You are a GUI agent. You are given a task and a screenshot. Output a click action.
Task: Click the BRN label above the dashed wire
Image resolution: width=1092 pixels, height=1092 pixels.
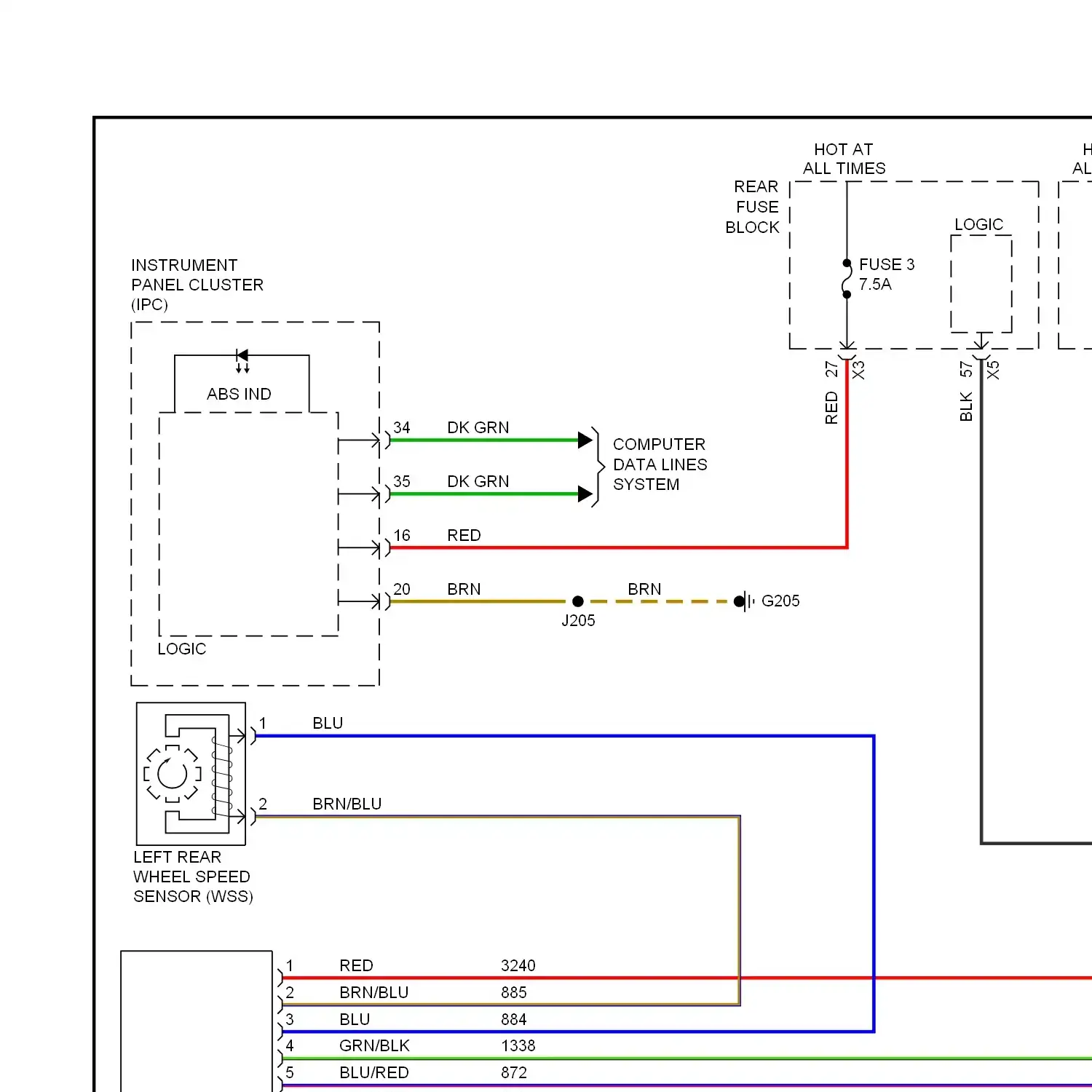[645, 589]
